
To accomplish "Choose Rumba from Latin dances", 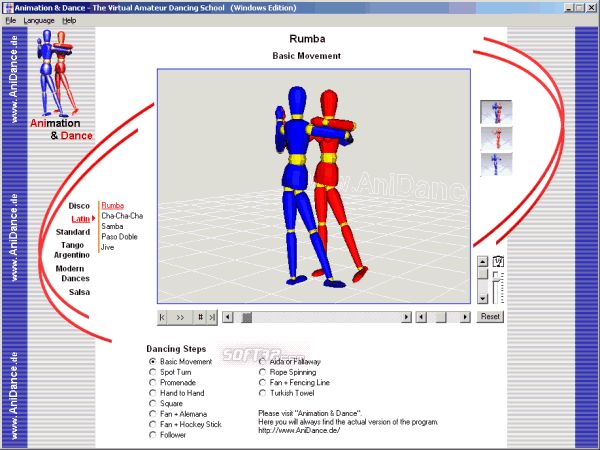I will click(x=112, y=205).
